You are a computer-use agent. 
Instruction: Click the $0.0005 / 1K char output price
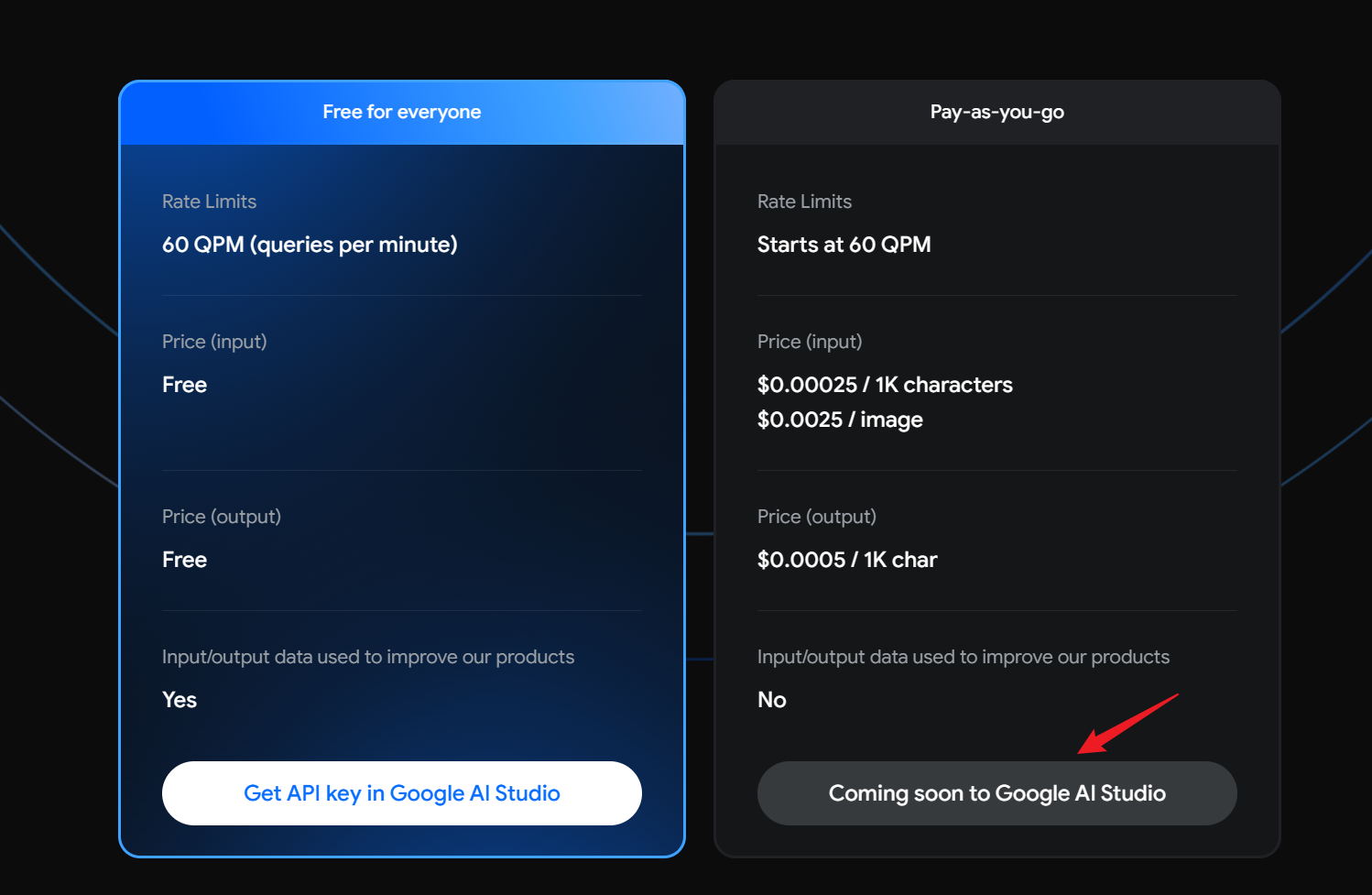(x=847, y=560)
